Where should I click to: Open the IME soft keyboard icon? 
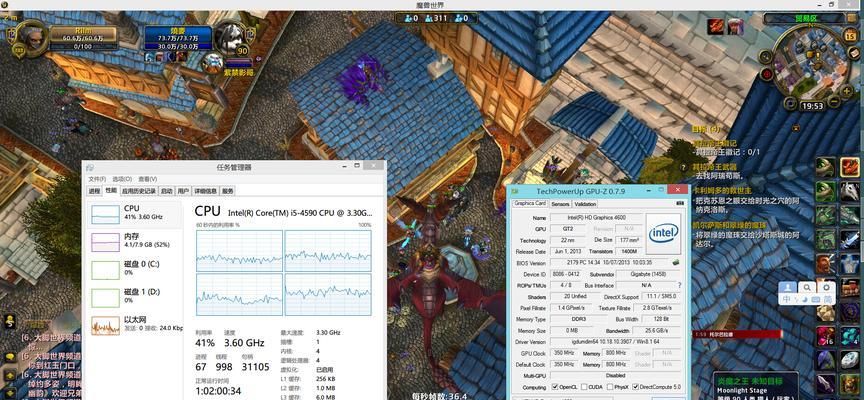click(x=818, y=299)
